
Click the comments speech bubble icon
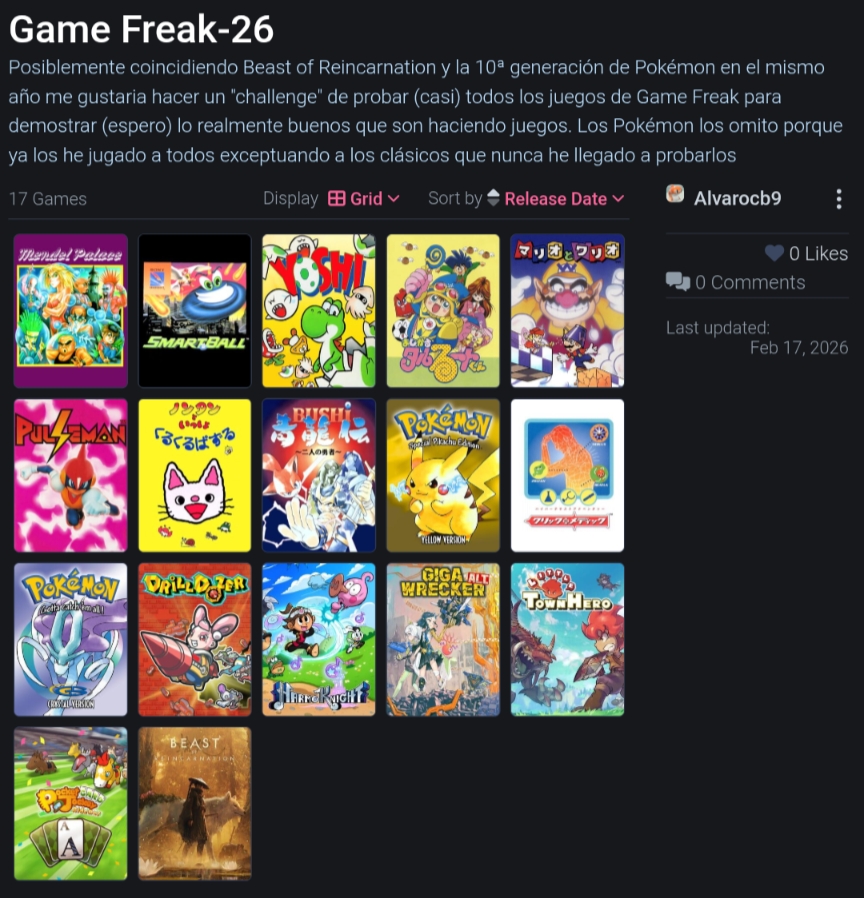(677, 282)
